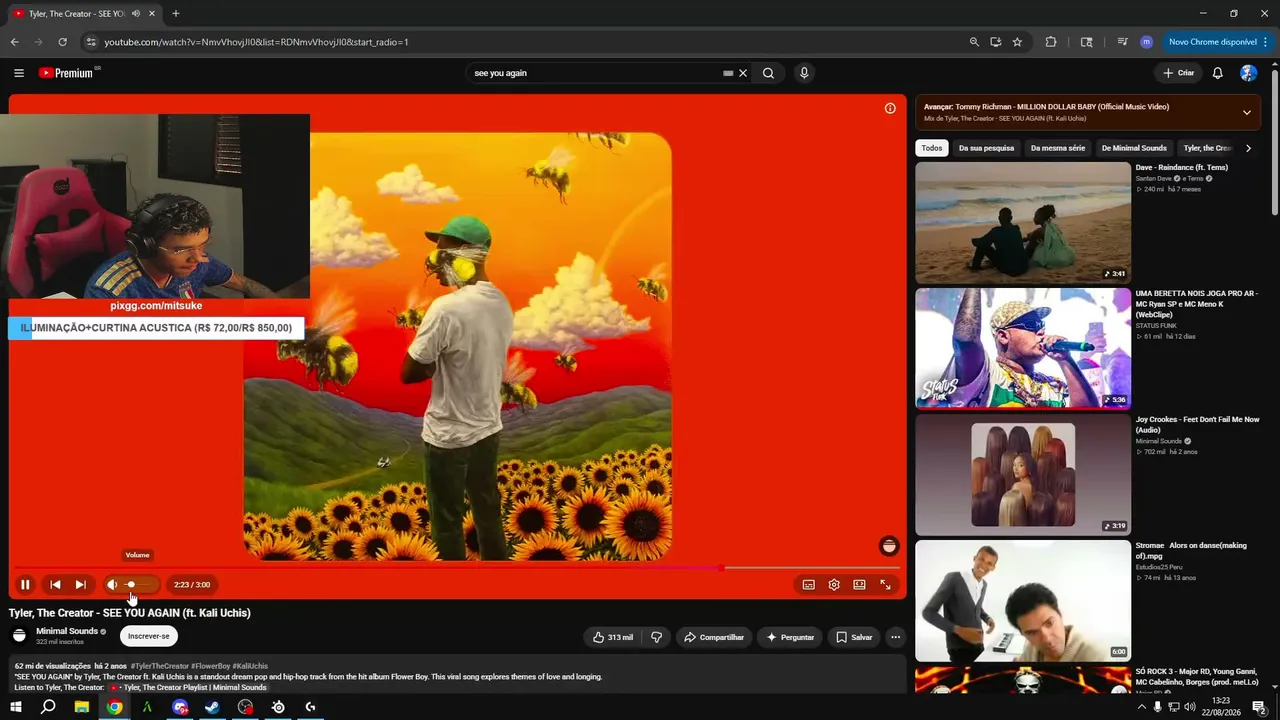Go to YouTube Premium home logo
Screen dimensions: 1280x720
69,73
